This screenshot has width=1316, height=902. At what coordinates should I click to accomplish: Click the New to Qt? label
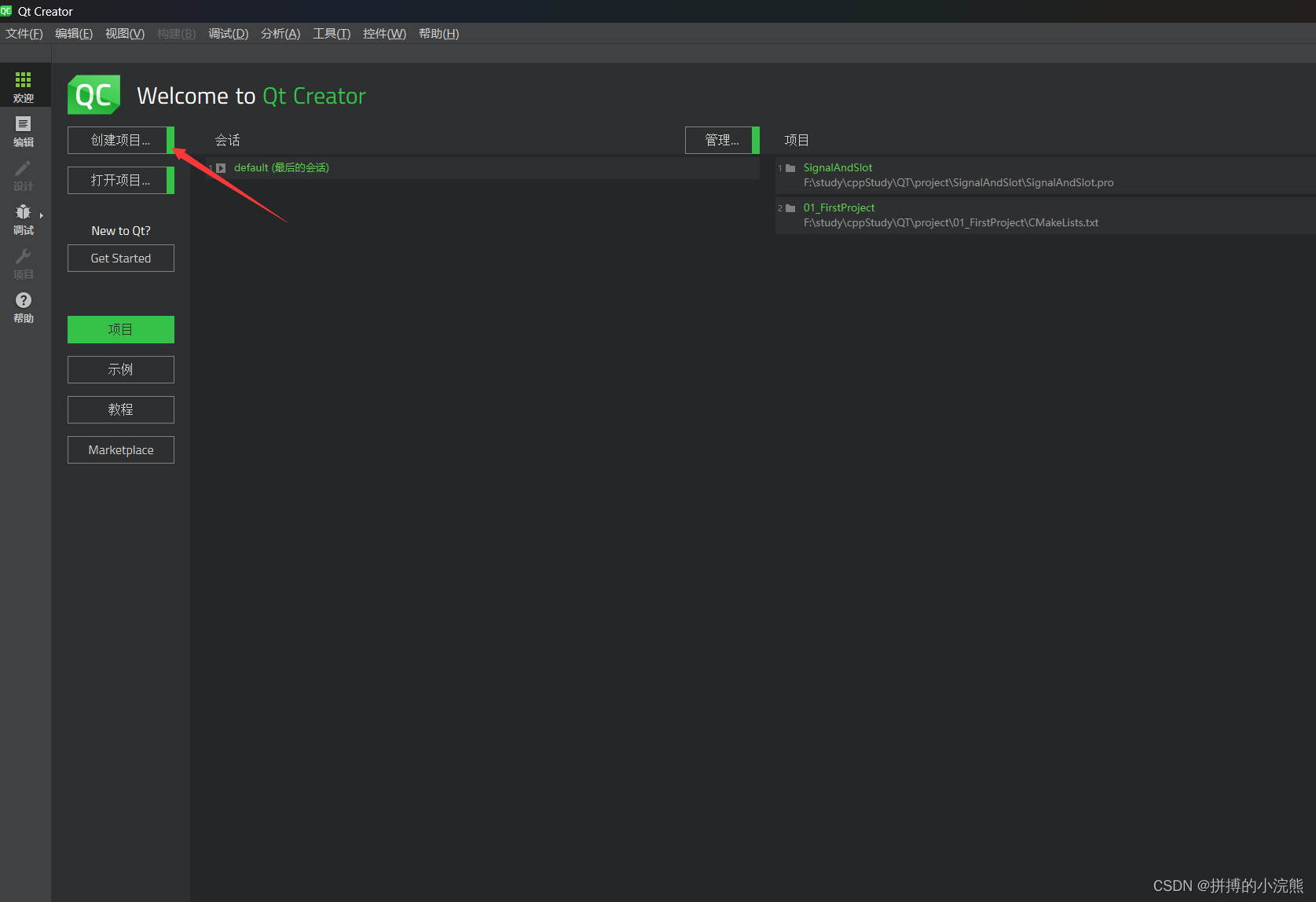121,230
